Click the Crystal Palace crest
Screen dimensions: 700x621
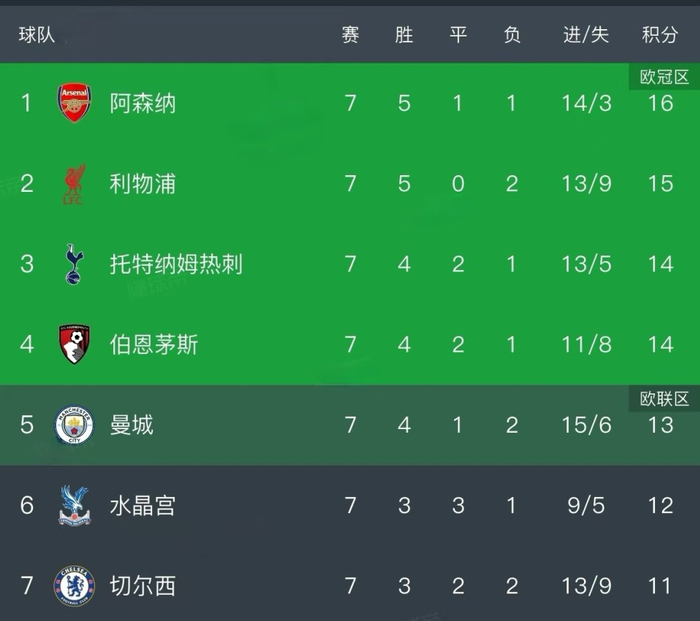(74, 505)
